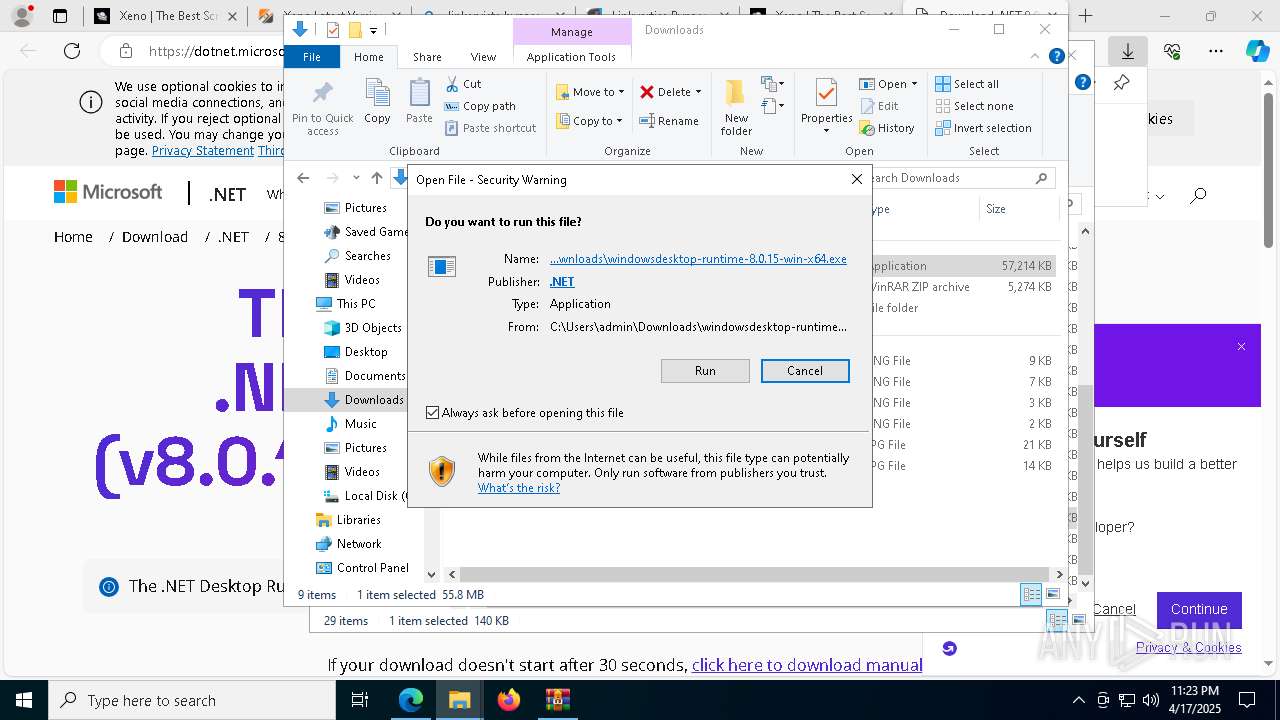Switch to the Share ribbon tab
This screenshot has height=720, width=1280.
click(x=427, y=57)
